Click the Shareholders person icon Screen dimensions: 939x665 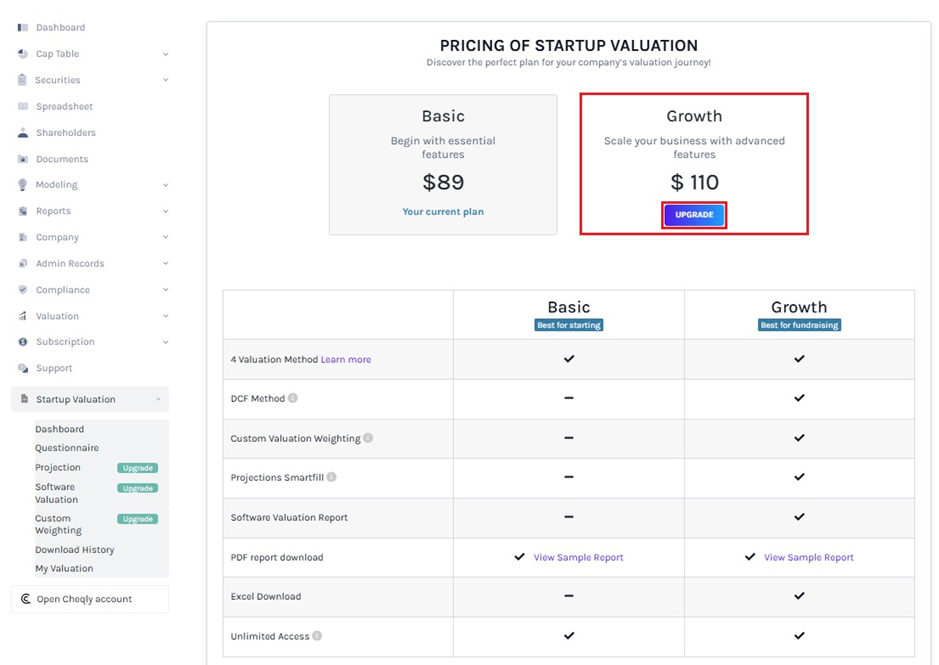23,133
